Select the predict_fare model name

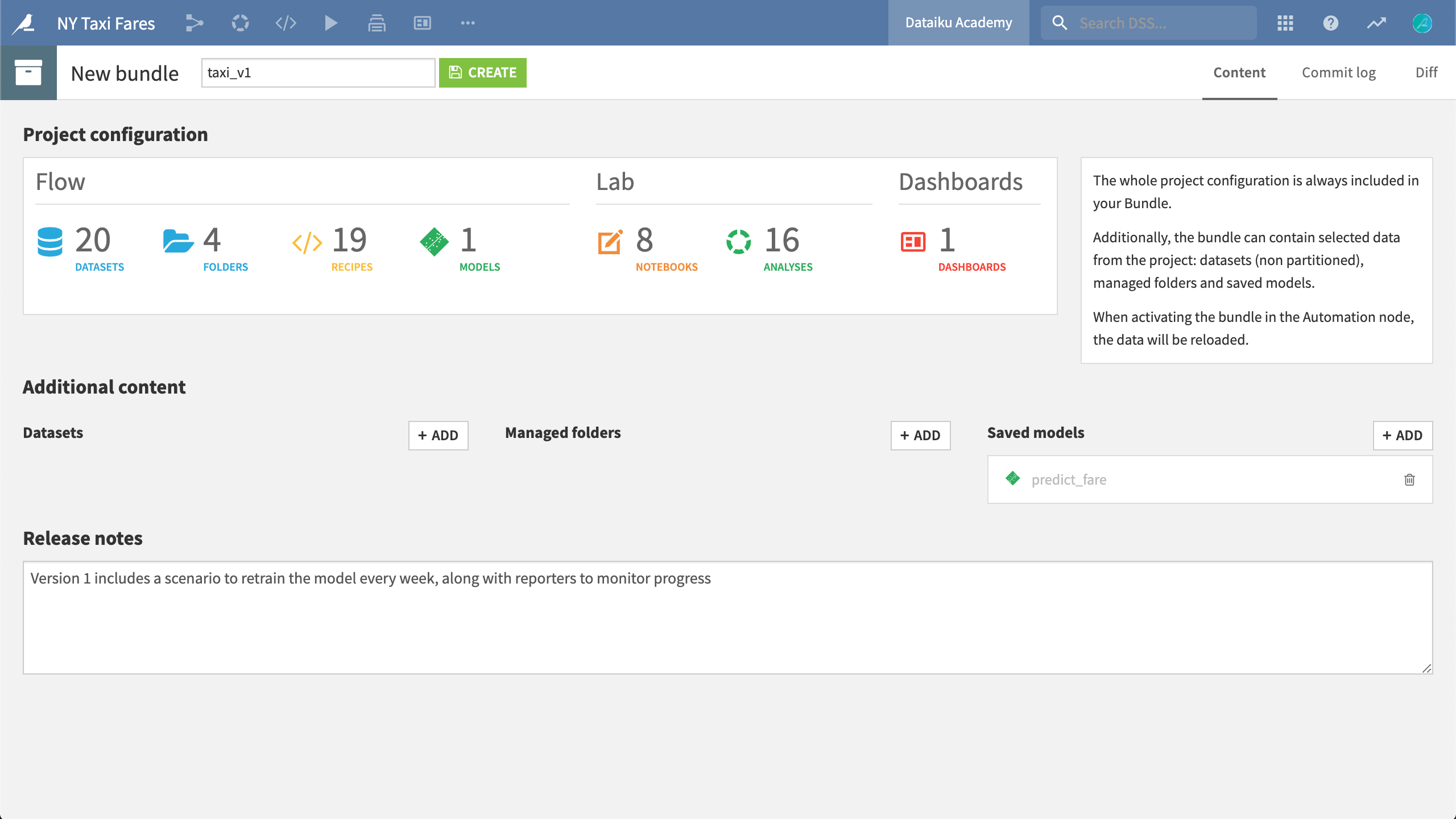tap(1069, 479)
